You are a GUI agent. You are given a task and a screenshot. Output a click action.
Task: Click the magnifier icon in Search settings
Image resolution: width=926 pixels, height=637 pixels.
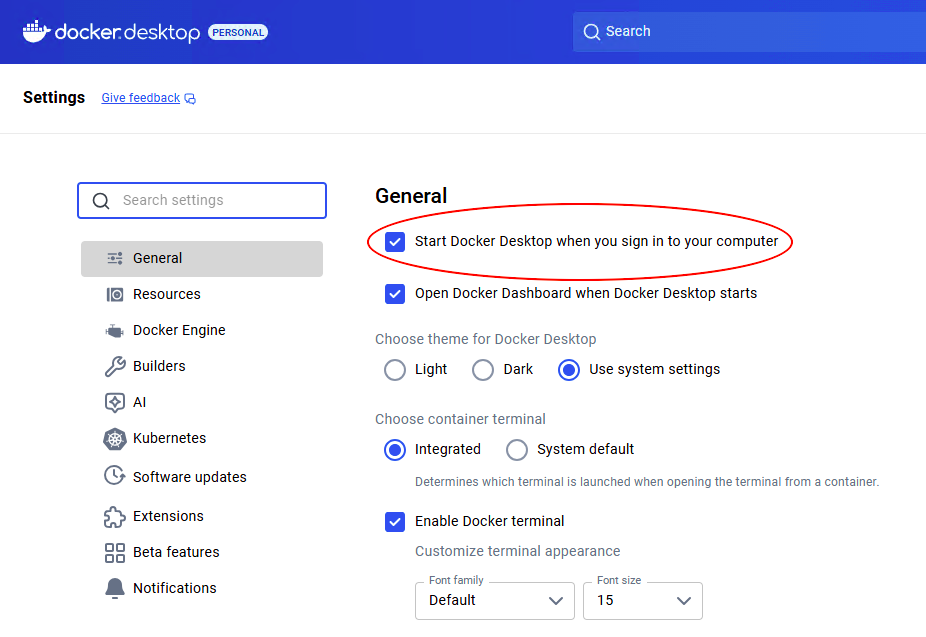(101, 201)
